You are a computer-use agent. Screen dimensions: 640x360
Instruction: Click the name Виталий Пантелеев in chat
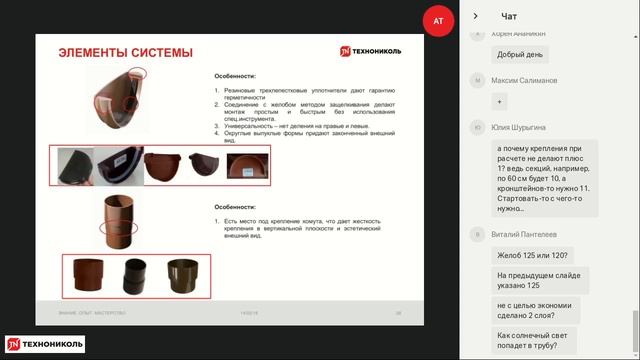click(x=524, y=234)
